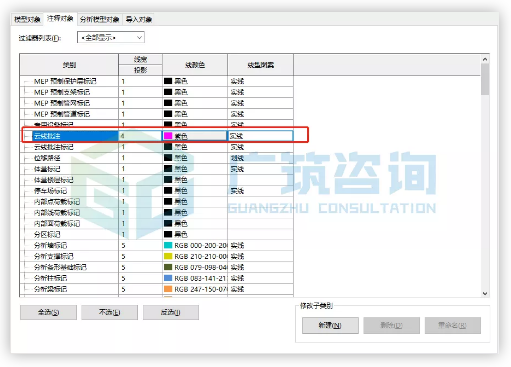Click the scrollbar down arrow of the table

485,293
